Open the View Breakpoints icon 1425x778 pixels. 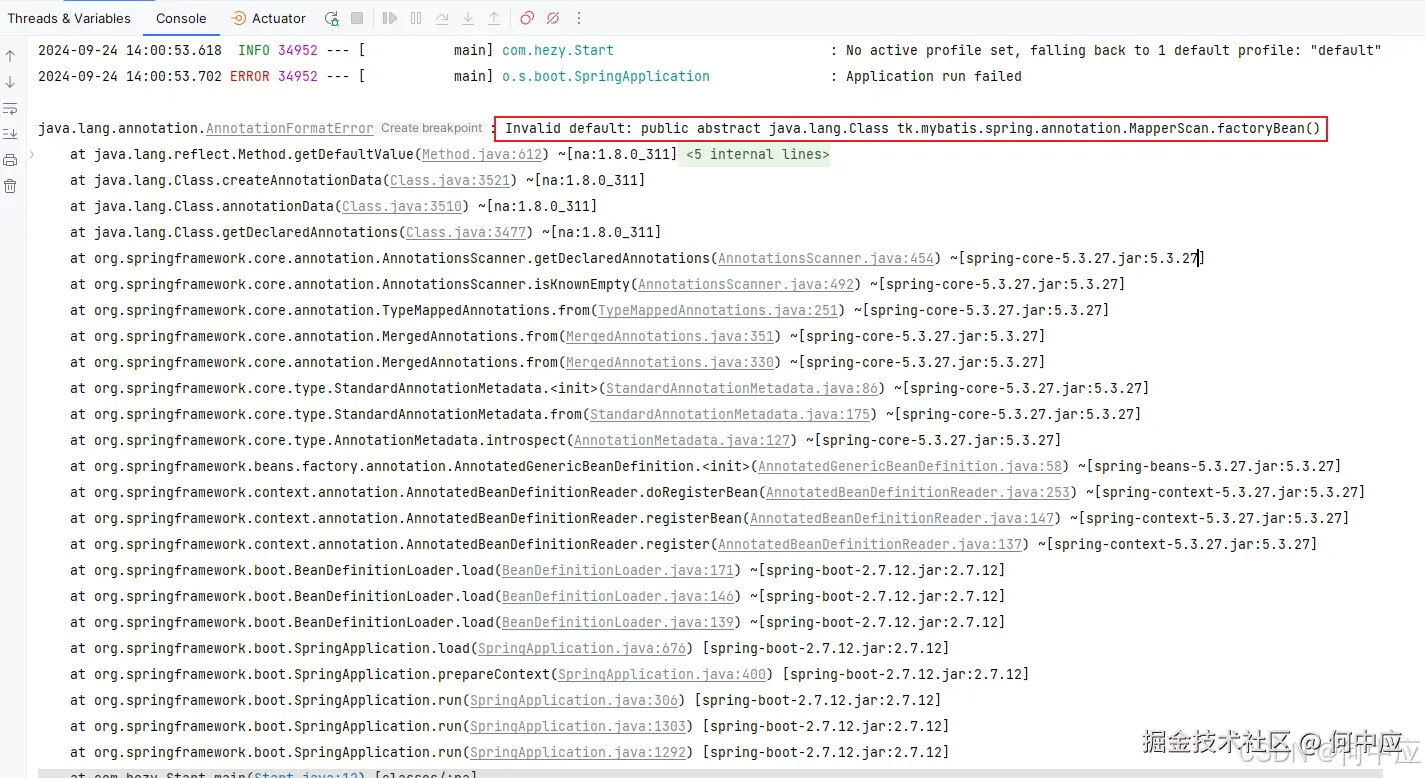527,18
